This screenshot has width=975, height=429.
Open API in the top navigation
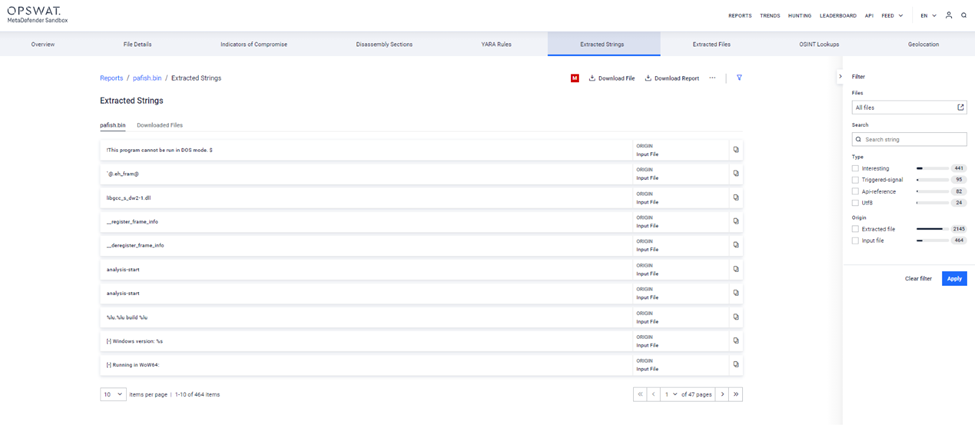pyautogui.click(x=869, y=16)
